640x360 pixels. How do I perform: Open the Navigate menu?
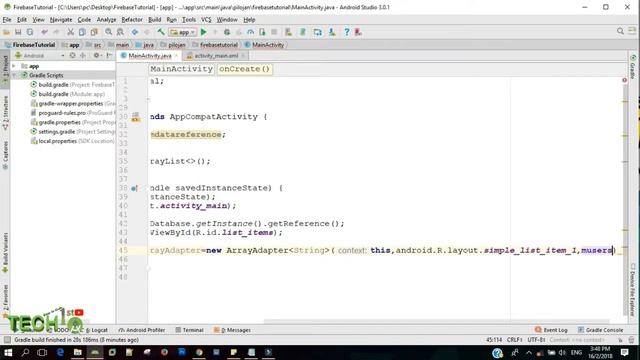click(61, 20)
